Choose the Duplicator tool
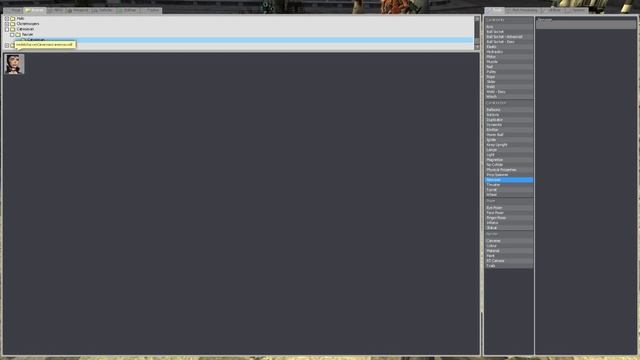Viewport: 640px width, 360px height. [509, 120]
